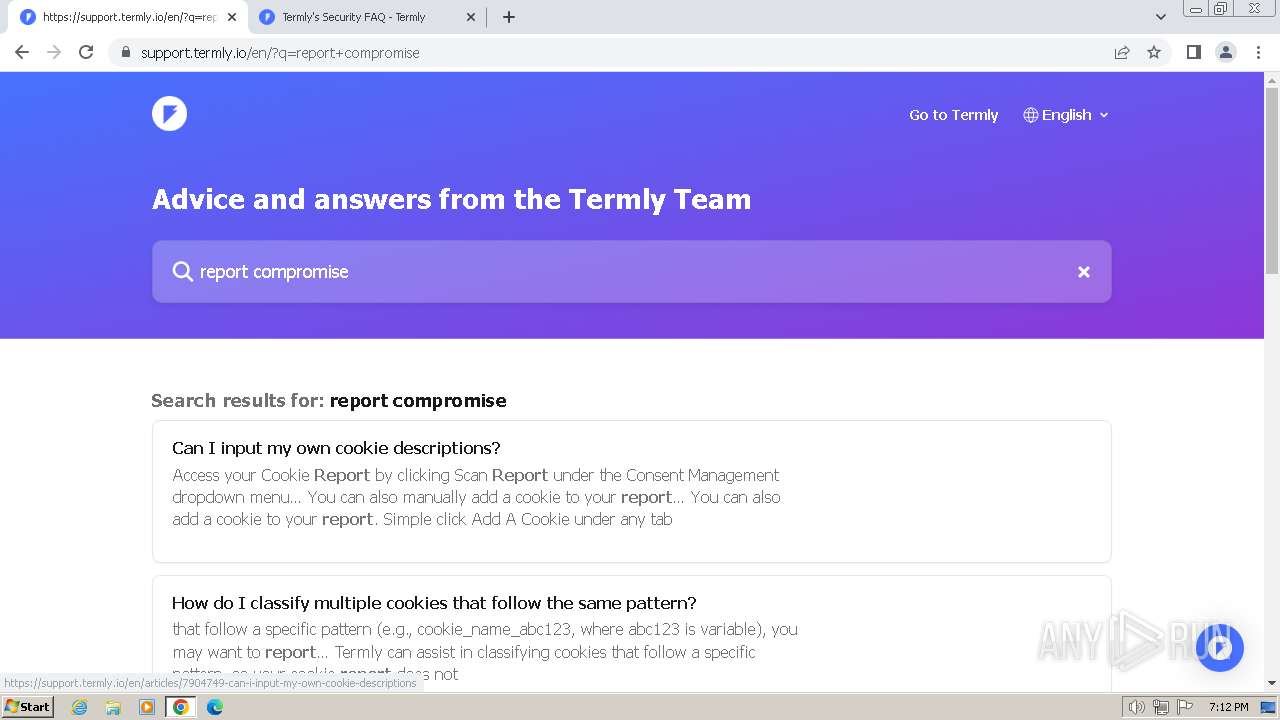Click the 'Search results for: report compromise' text
Image resolution: width=1280 pixels, height=720 pixels.
pos(329,400)
